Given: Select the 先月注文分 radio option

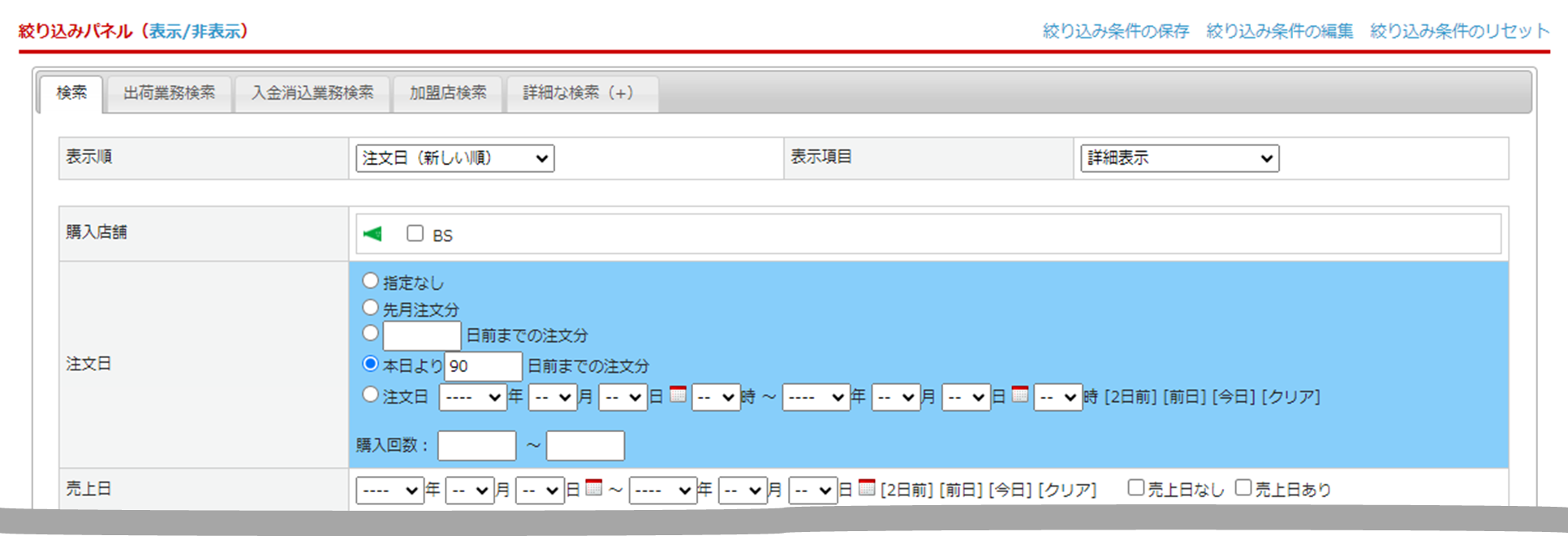Looking at the screenshot, I should click(370, 308).
